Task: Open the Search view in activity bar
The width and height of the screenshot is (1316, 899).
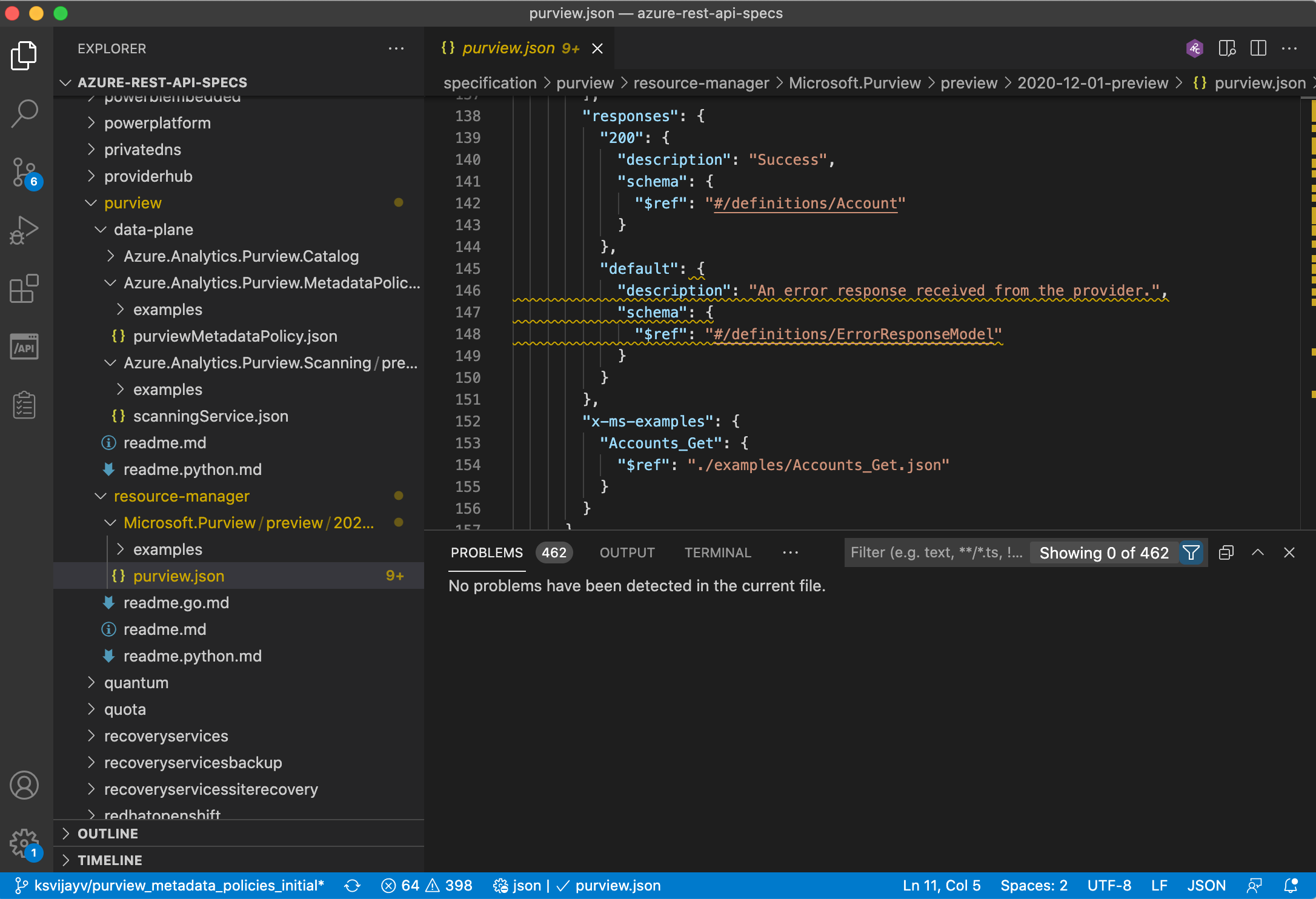Action: 24,113
